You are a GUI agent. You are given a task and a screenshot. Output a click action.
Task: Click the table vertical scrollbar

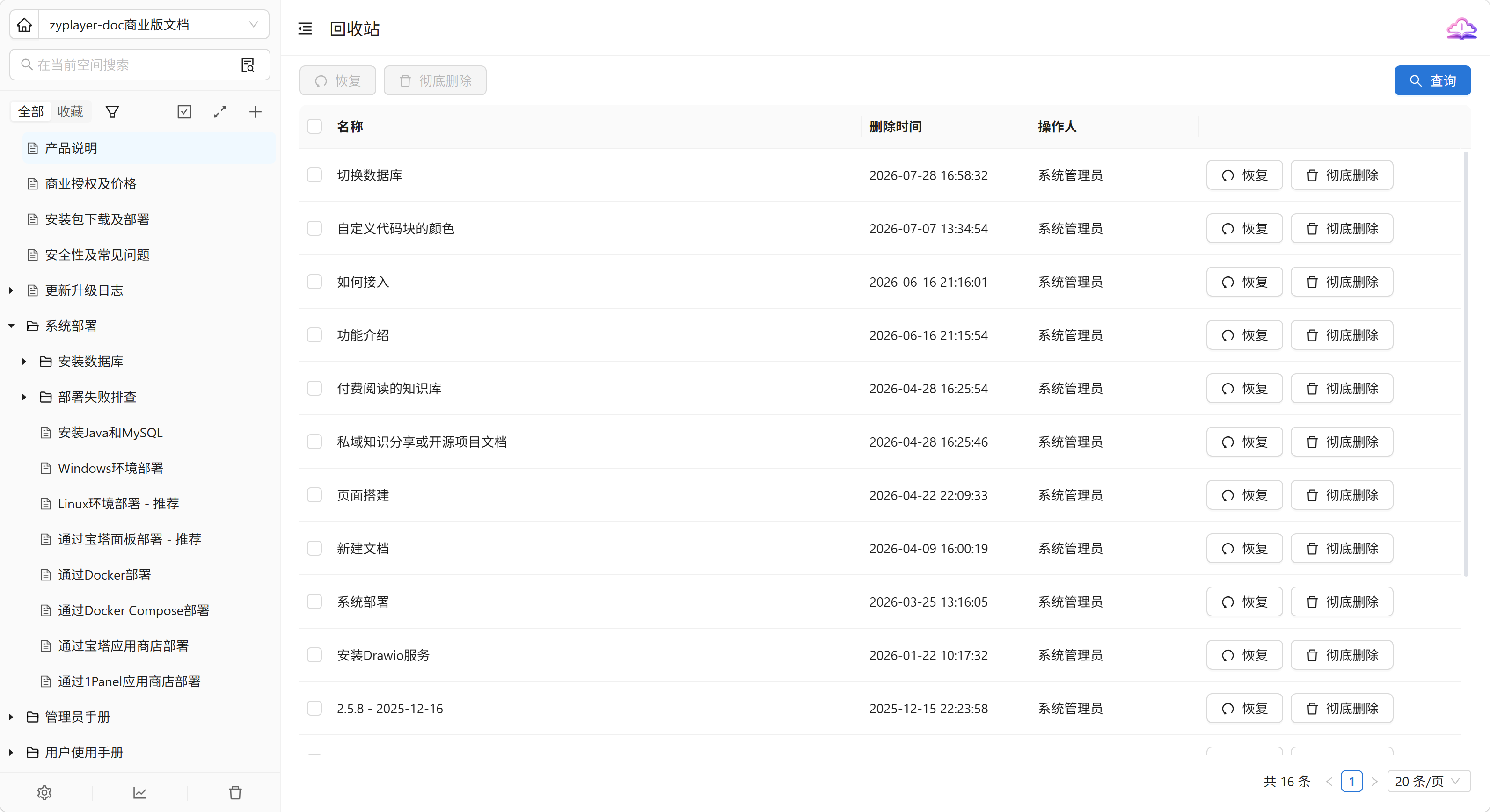coord(1466,364)
